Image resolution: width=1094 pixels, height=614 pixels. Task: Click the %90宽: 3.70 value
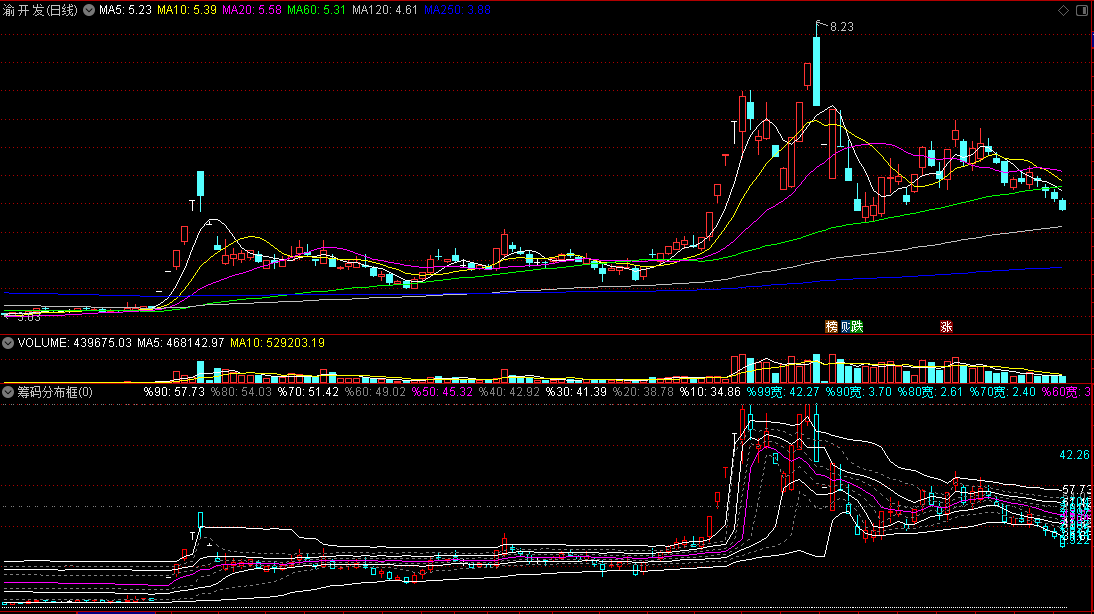click(x=859, y=392)
